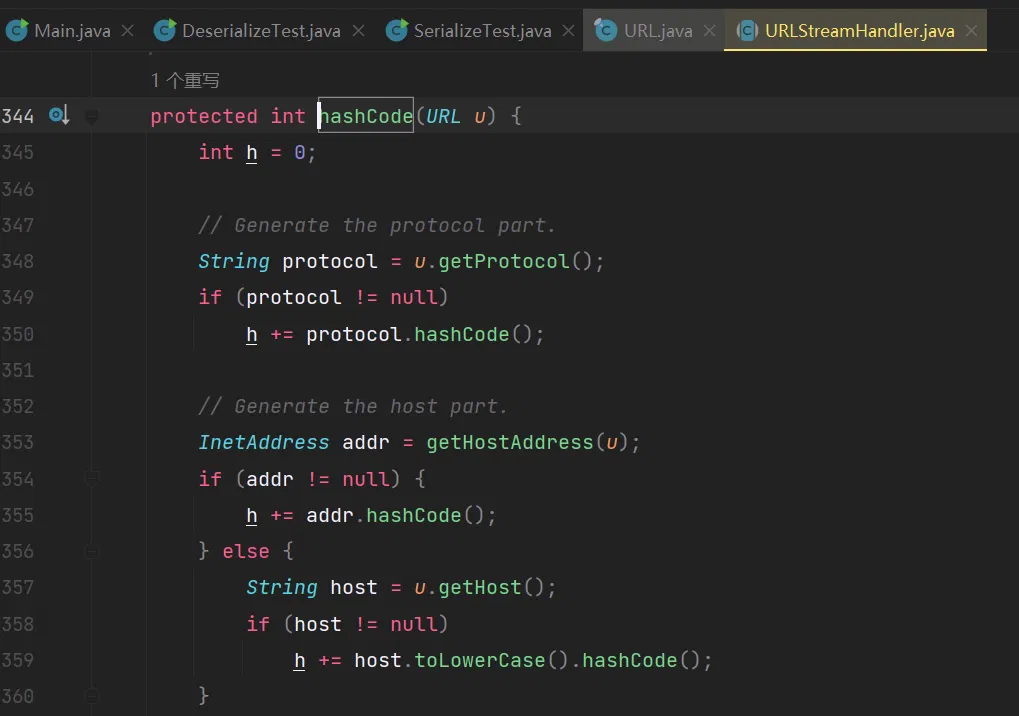Close the SerializeTest.java editor tab
The width and height of the screenshot is (1019, 716).
tap(568, 31)
